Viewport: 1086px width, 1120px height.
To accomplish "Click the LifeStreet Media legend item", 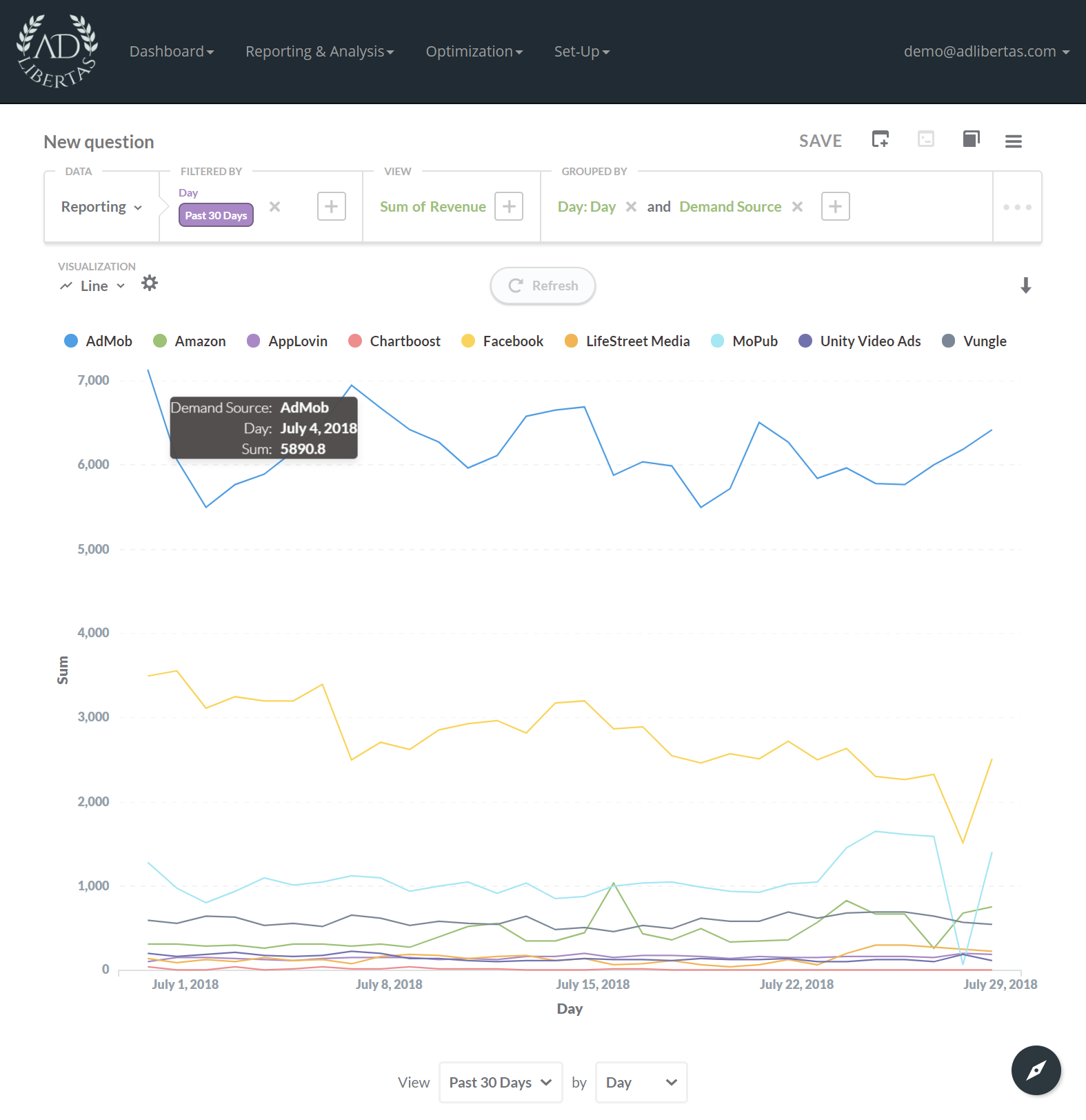I will (x=627, y=341).
